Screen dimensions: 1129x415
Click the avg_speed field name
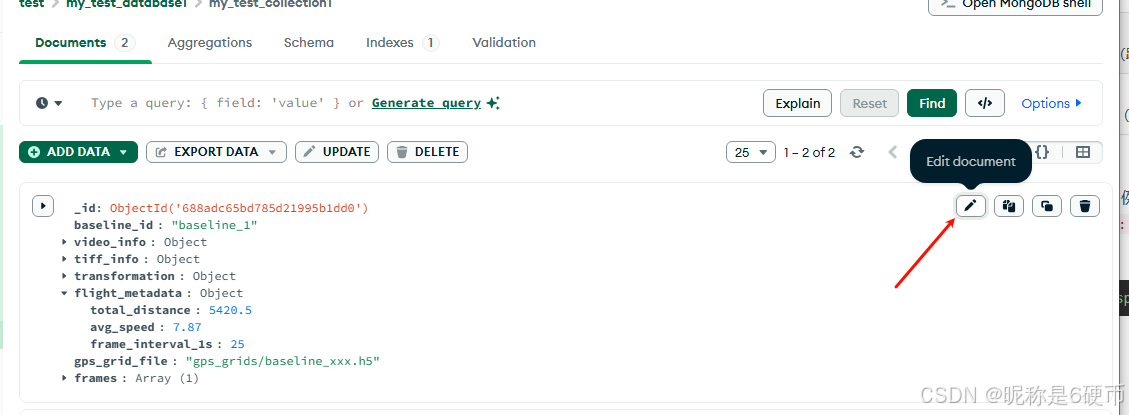tap(122, 327)
